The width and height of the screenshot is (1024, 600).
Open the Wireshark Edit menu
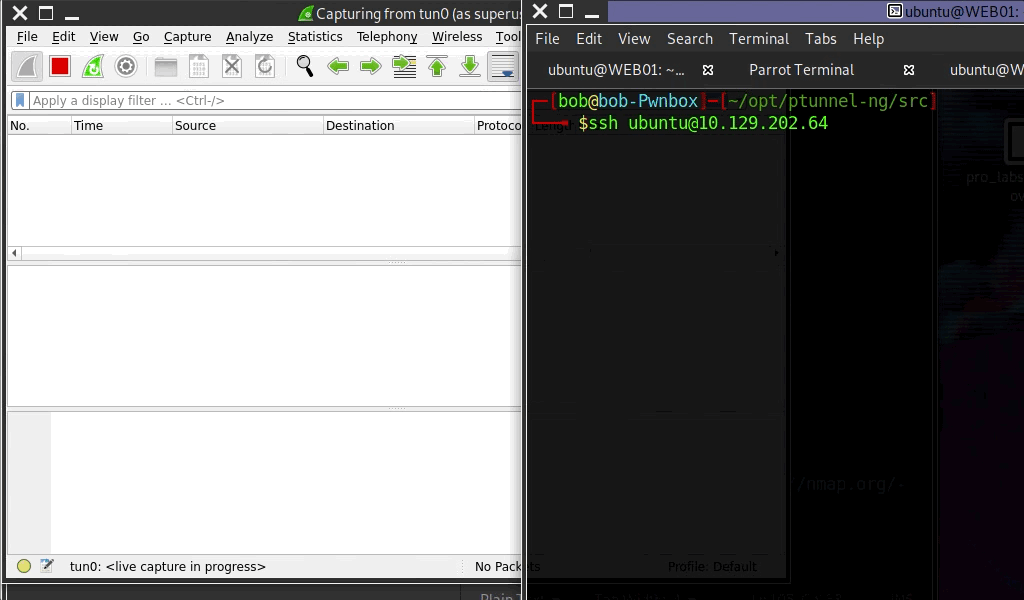coord(63,37)
